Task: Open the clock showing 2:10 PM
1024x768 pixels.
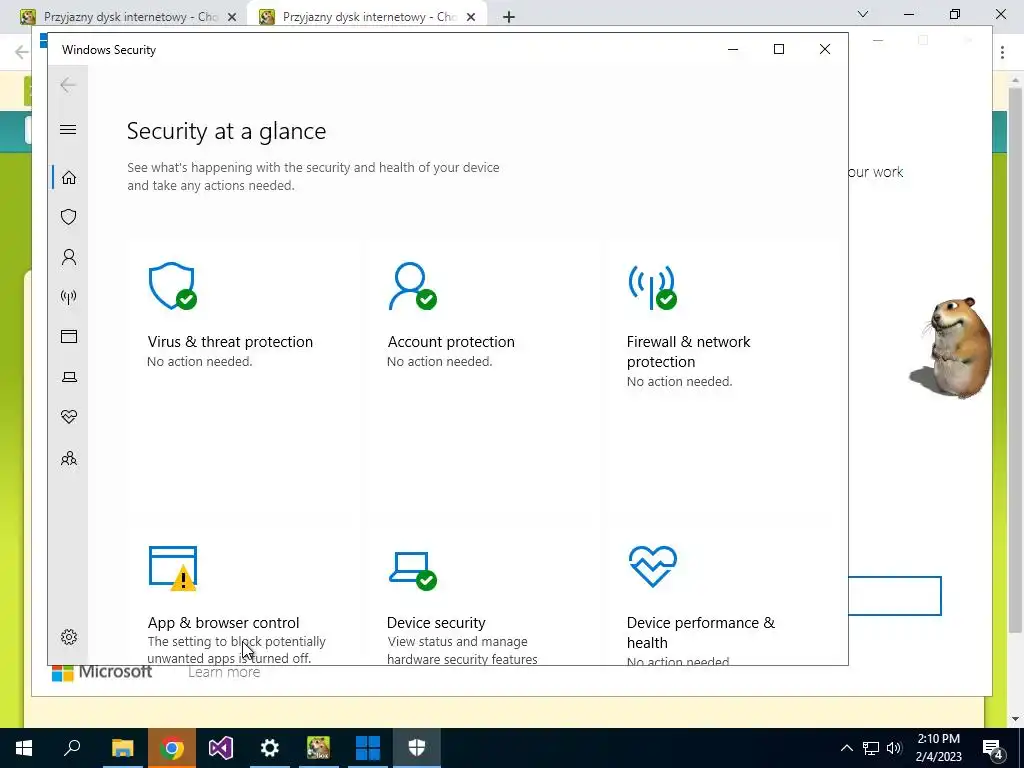Action: coord(938,748)
